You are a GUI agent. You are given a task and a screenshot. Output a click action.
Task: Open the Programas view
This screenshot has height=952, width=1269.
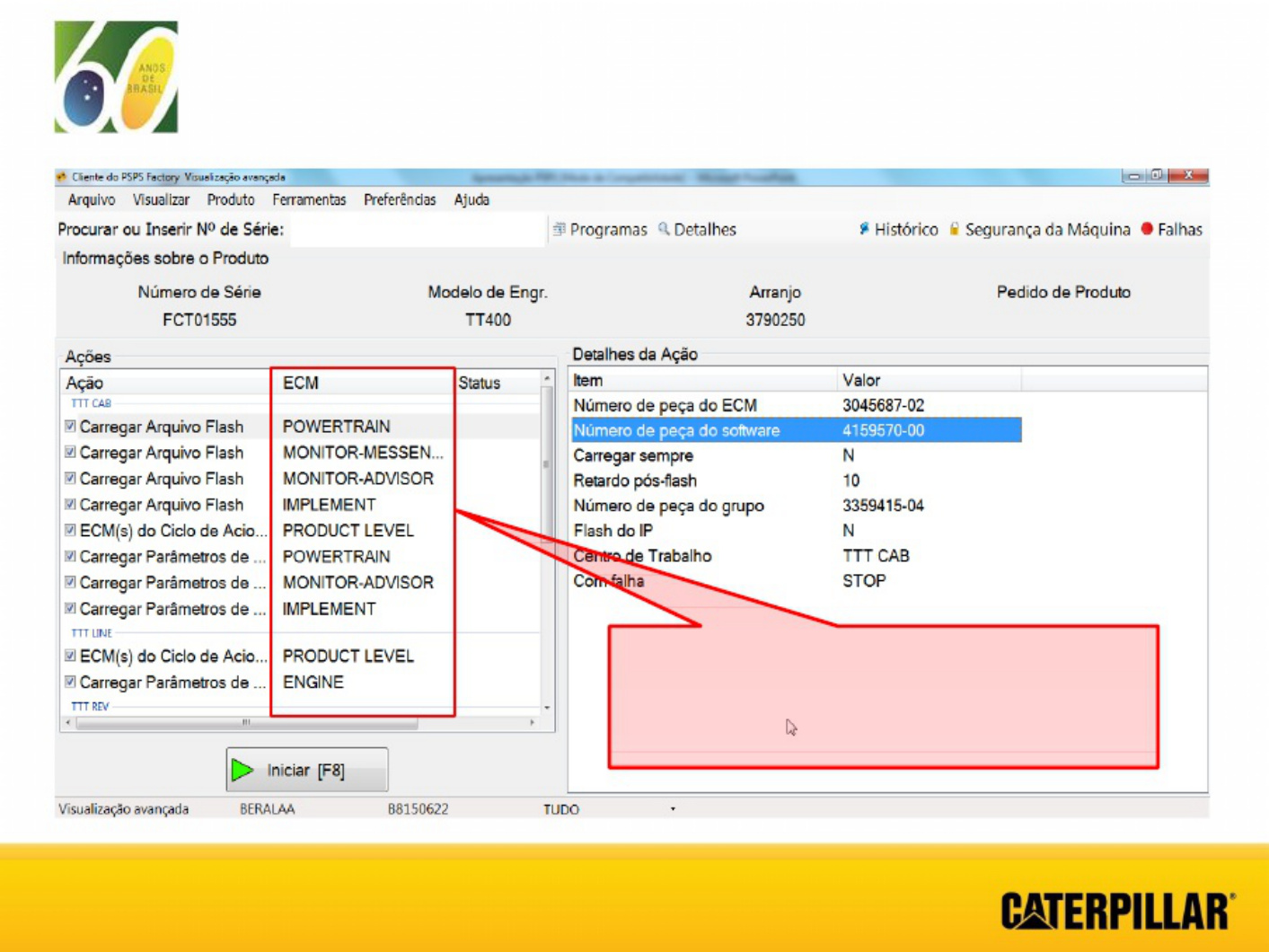click(600, 230)
